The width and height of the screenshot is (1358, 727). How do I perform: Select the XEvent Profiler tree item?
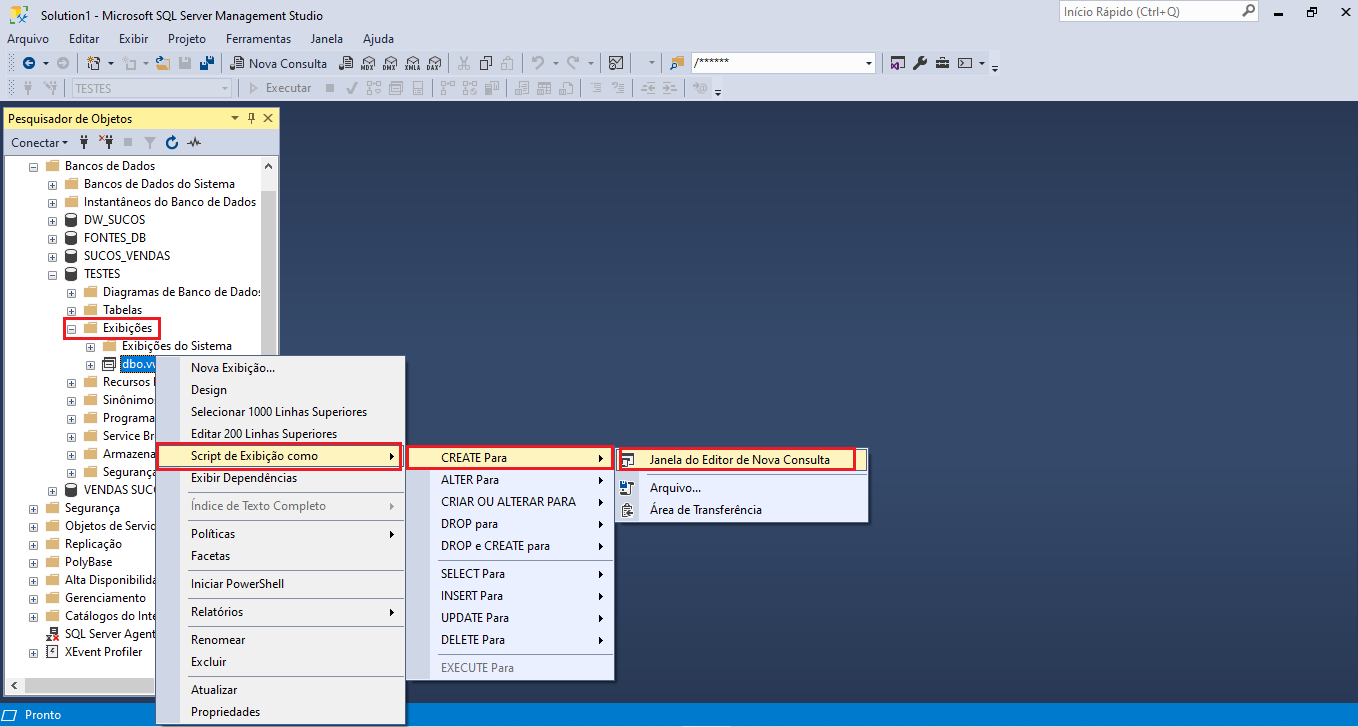(x=103, y=652)
